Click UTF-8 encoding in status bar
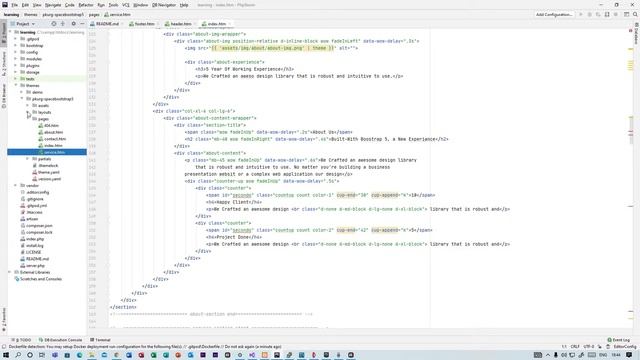Image resolution: width=640 pixels, height=360 pixels. pyautogui.click(x=589, y=347)
